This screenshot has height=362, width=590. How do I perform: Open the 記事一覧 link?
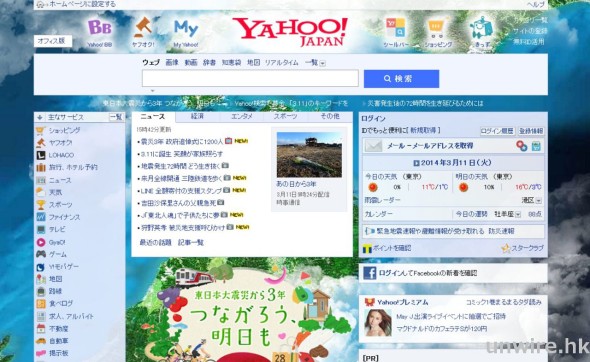pos(191,243)
